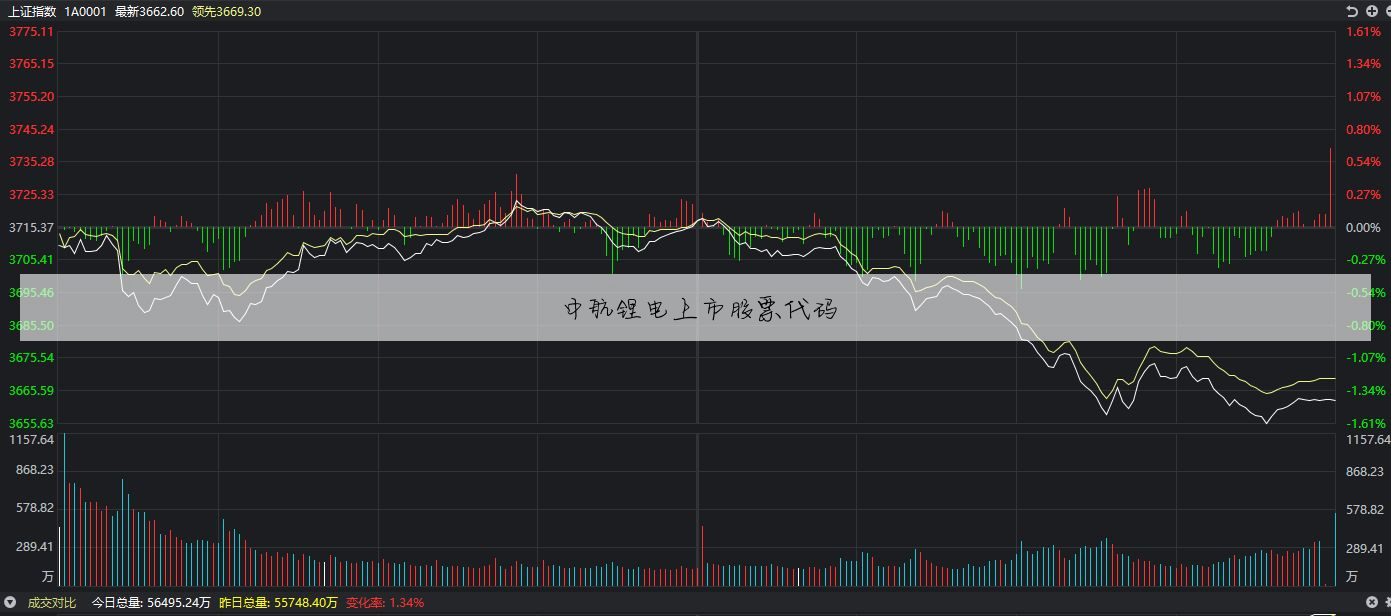Click the 1157.64 right volume axis label

pyautogui.click(x=1368, y=440)
